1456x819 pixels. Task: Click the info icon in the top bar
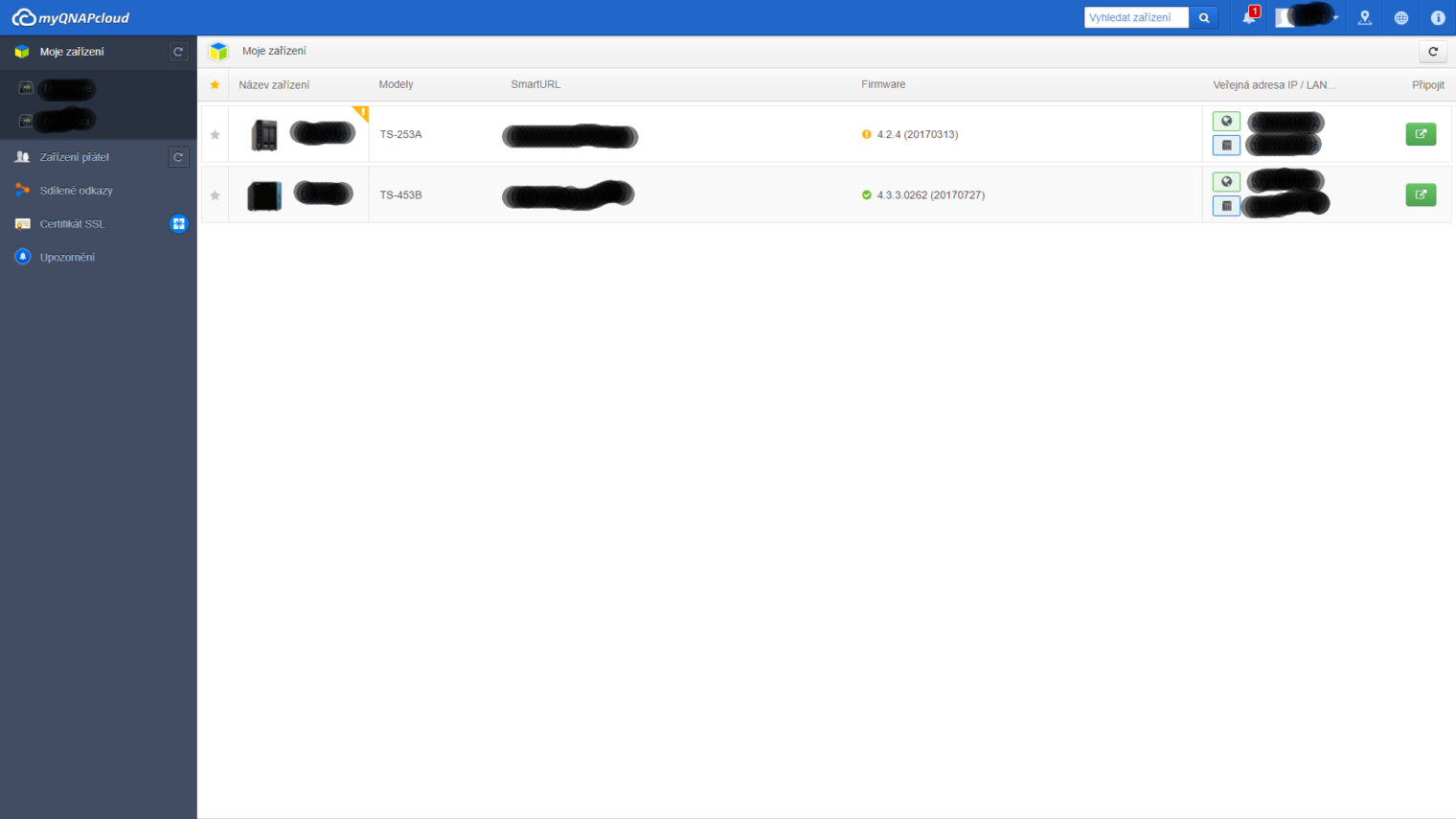tap(1436, 17)
